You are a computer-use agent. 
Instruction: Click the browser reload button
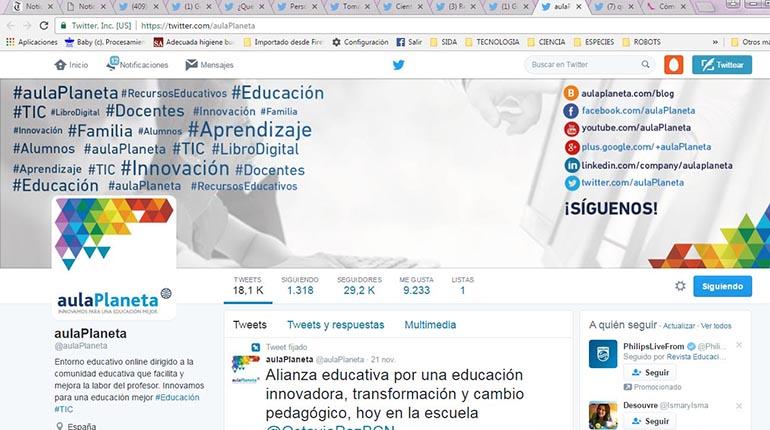click(x=44, y=26)
